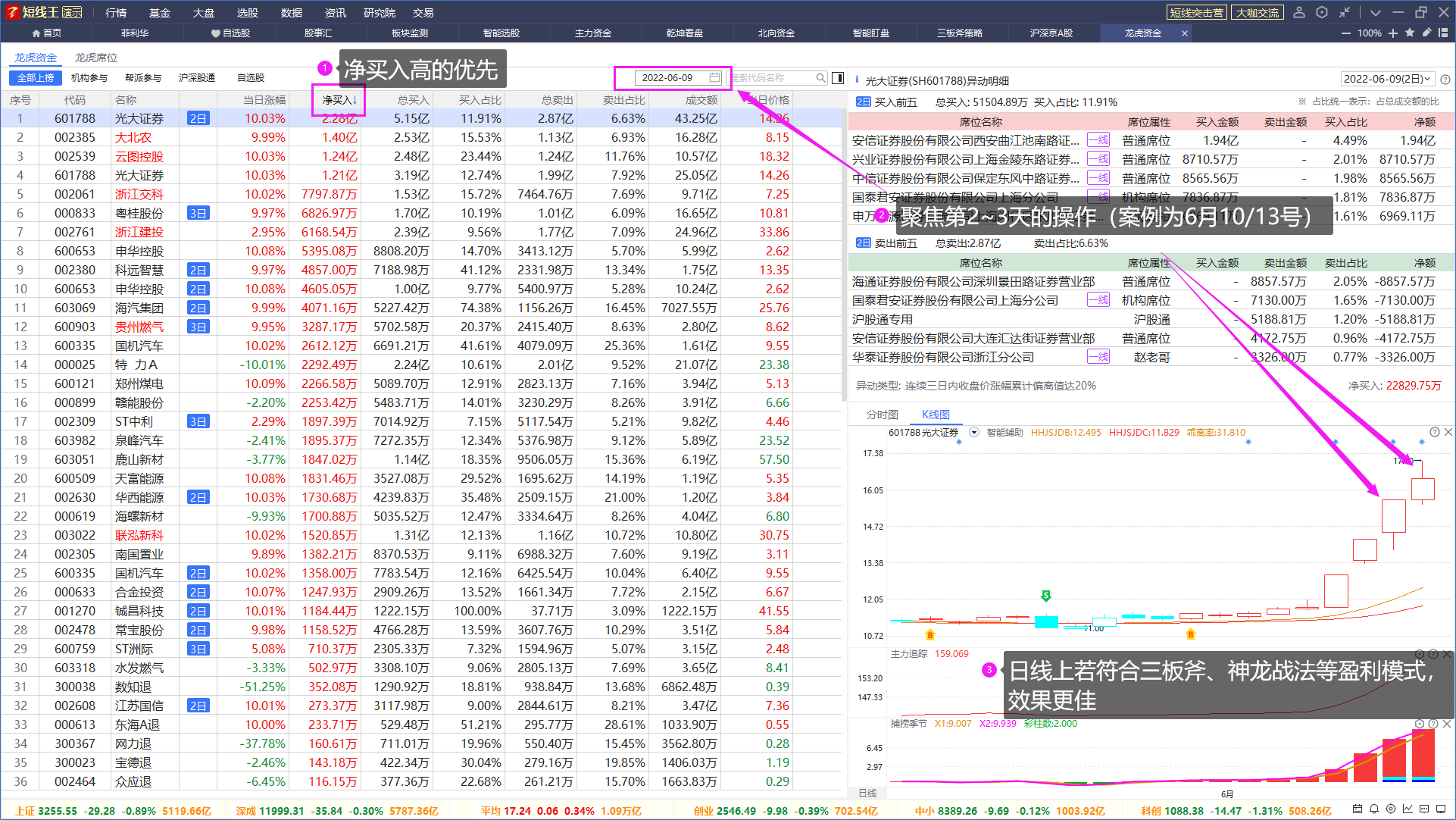Click the target icon in status bar
1456x820 pixels.
[1391, 809]
